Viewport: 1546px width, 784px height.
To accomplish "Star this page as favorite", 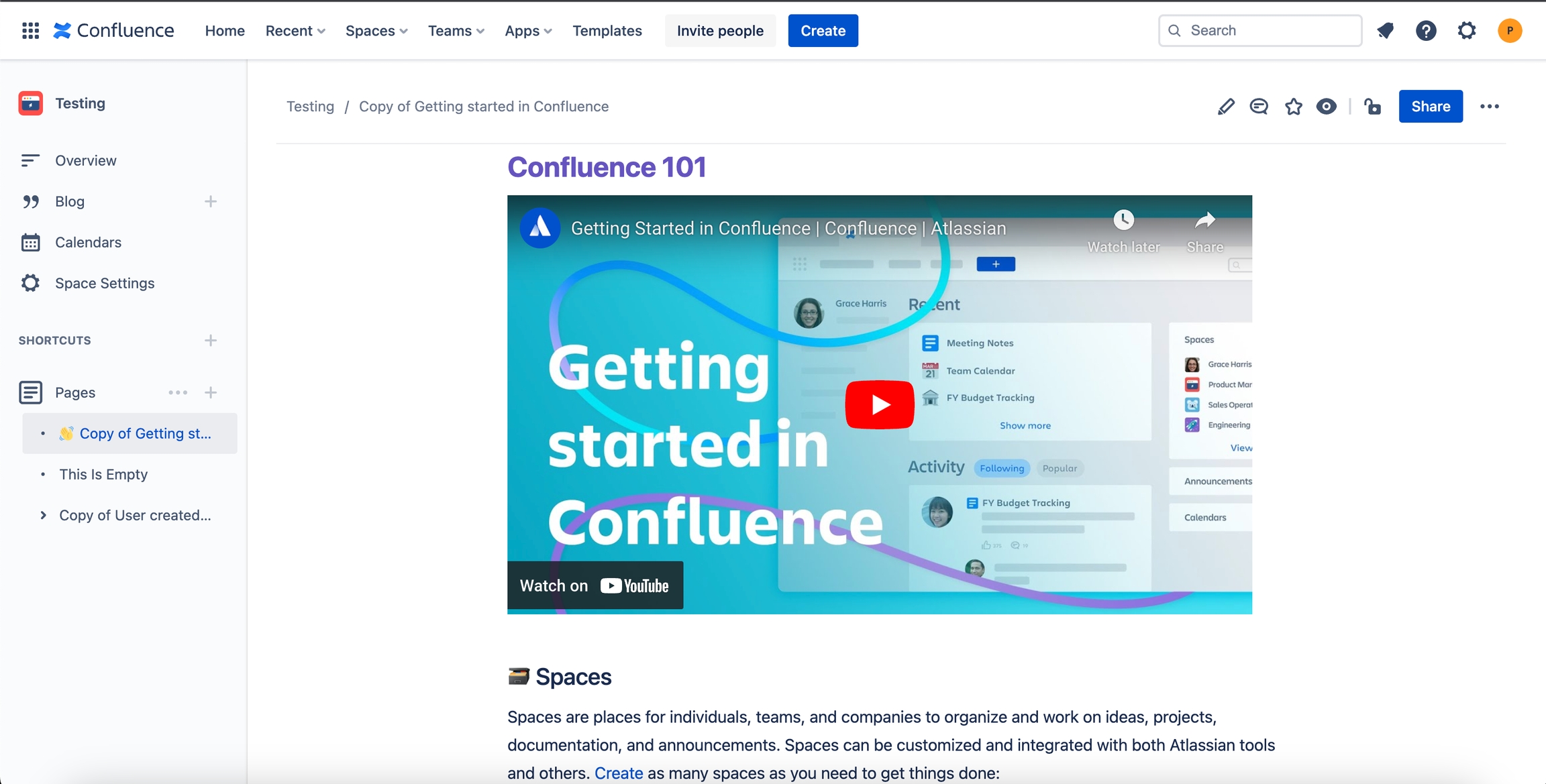I will point(1293,107).
